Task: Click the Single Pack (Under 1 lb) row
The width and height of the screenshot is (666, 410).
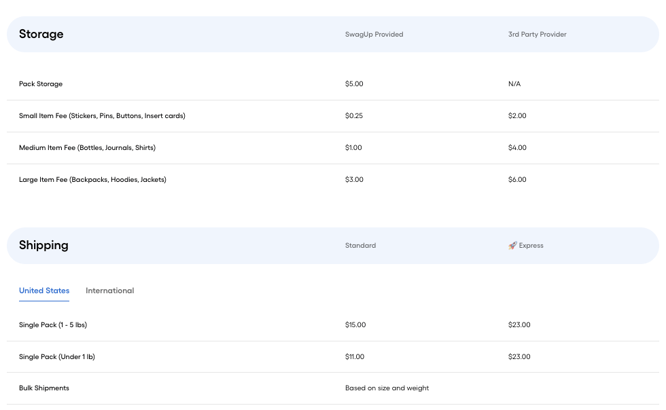Action: coord(57,357)
